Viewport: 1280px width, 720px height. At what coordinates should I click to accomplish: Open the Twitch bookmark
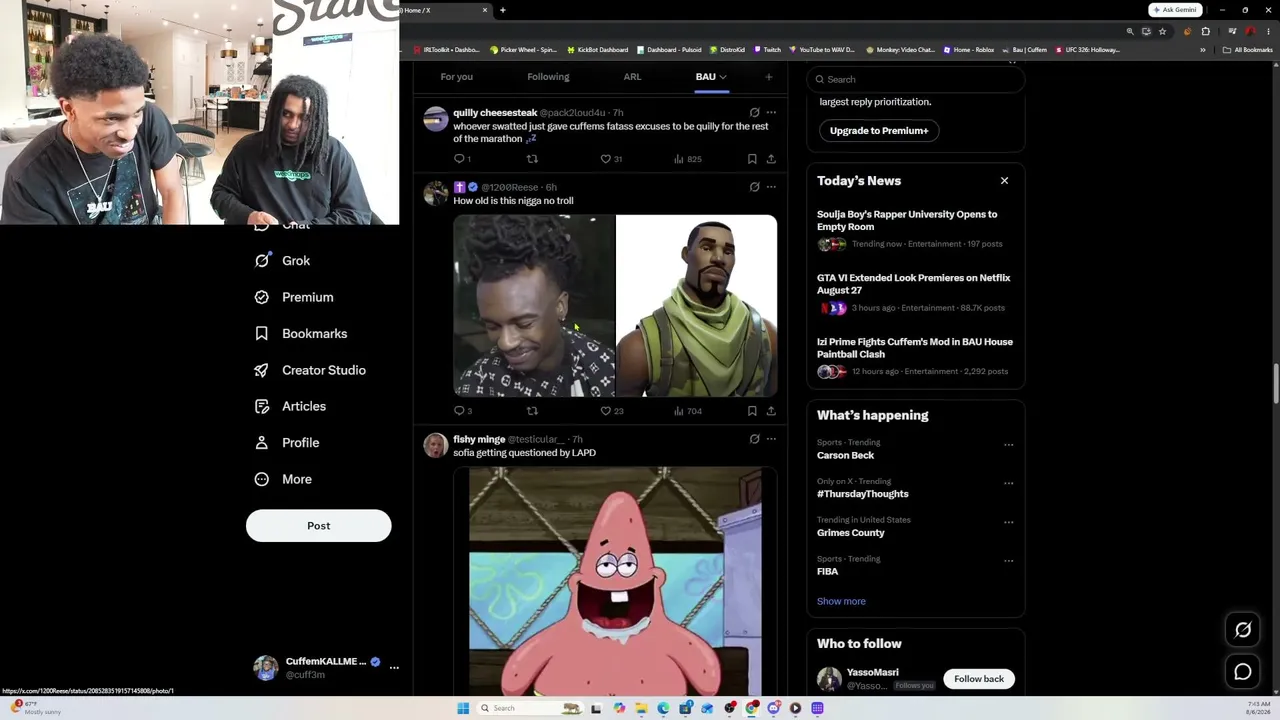coord(768,50)
